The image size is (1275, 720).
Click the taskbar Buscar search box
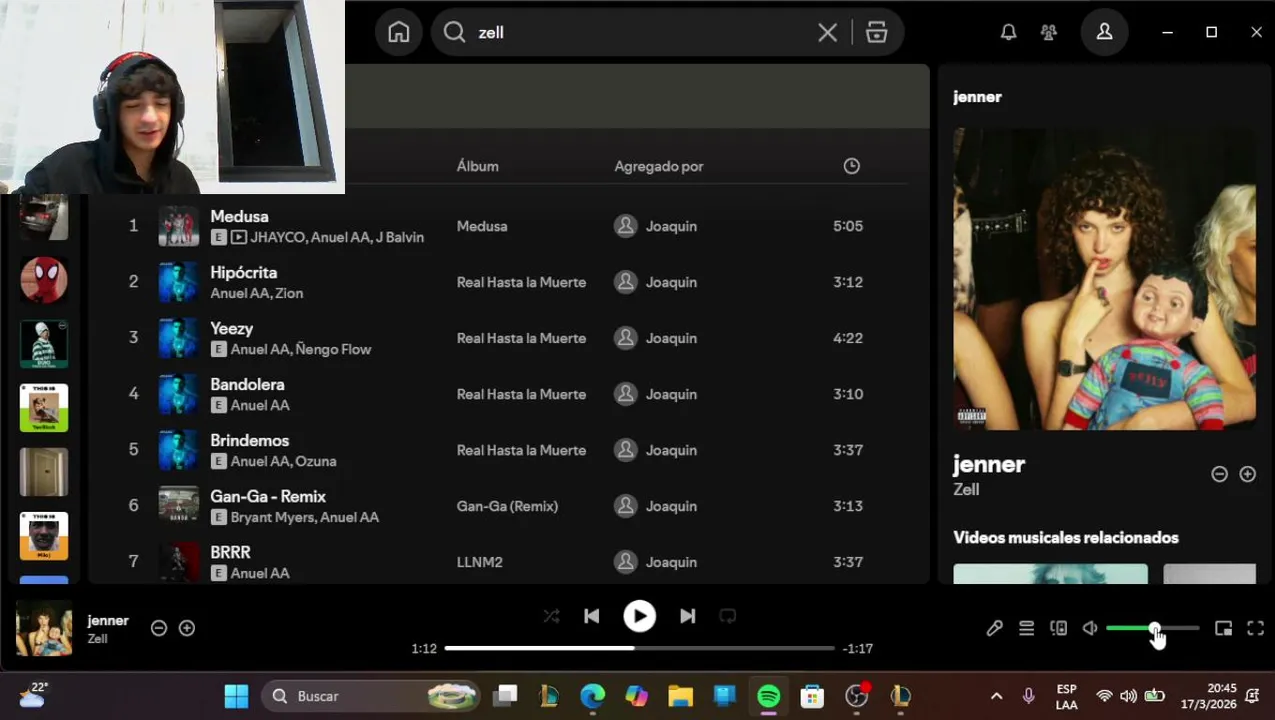pyautogui.click(x=371, y=696)
